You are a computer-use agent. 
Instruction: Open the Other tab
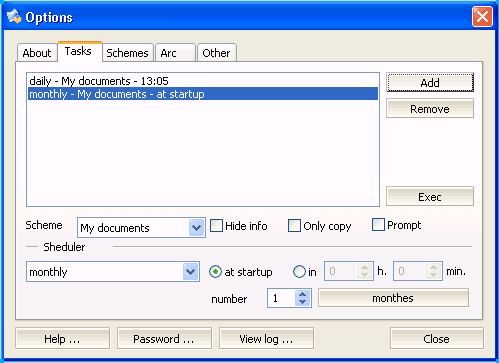pyautogui.click(x=217, y=53)
